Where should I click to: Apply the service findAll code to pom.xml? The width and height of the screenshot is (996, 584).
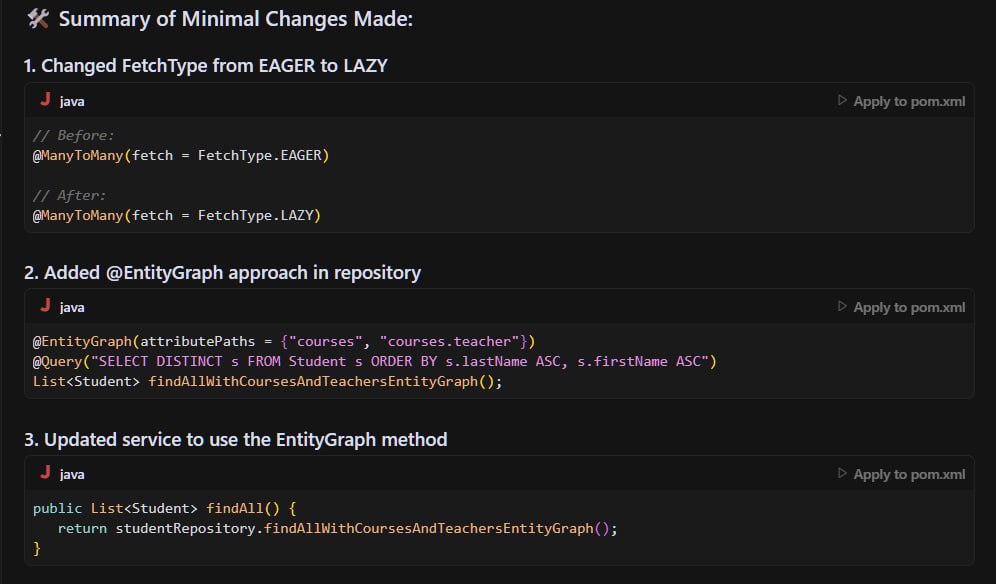pos(901,474)
